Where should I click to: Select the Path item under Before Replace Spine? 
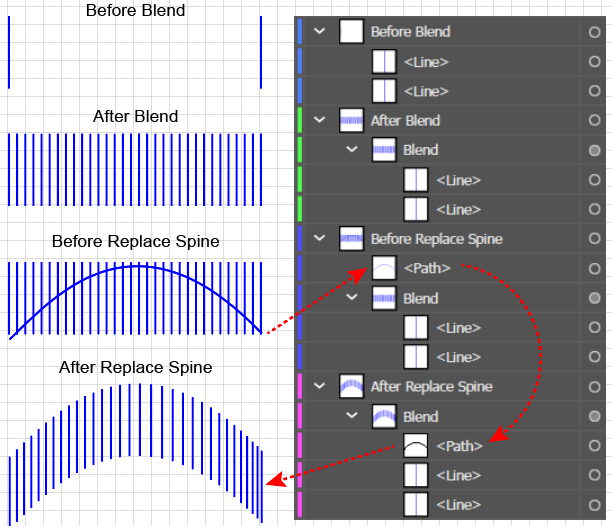pyautogui.click(x=426, y=268)
